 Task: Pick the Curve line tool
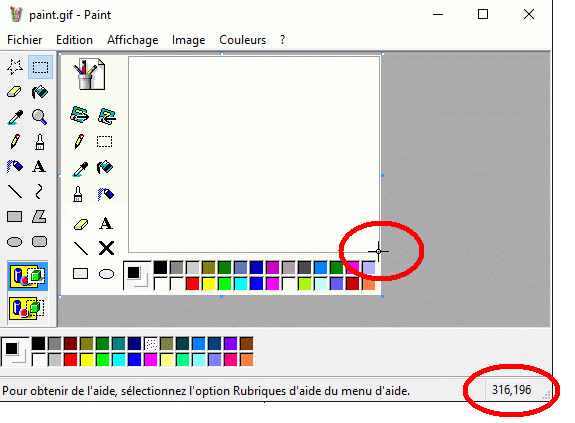pyautogui.click(x=40, y=191)
